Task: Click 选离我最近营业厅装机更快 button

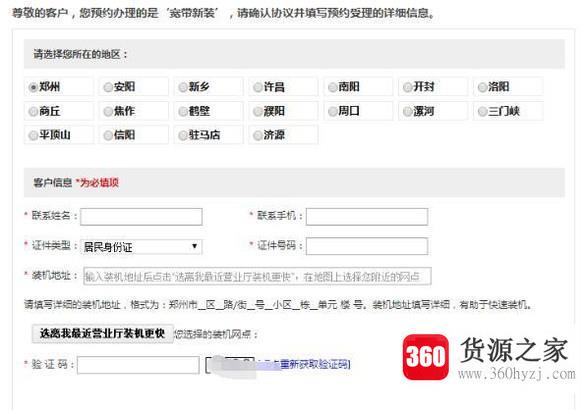Action: click(x=103, y=334)
